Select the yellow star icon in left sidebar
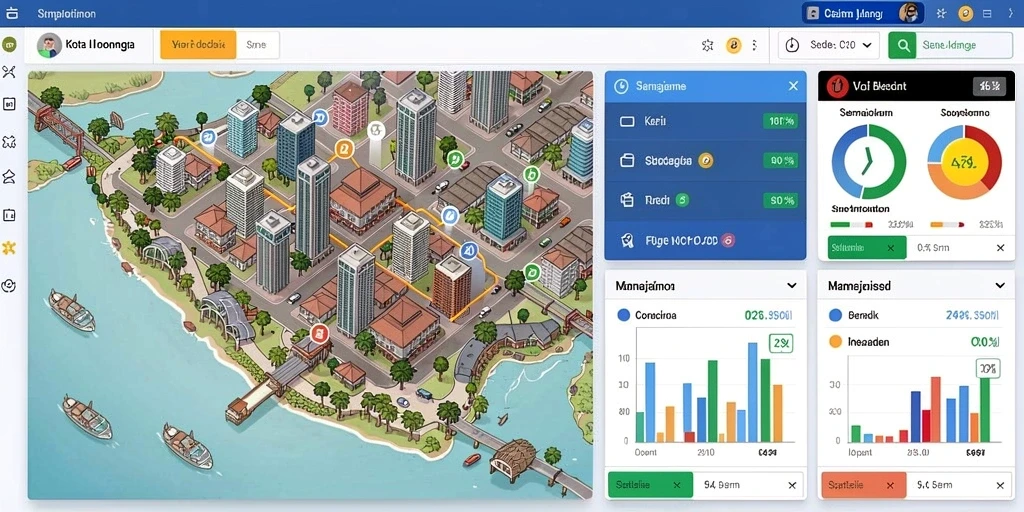The image size is (1024, 512). [9, 248]
